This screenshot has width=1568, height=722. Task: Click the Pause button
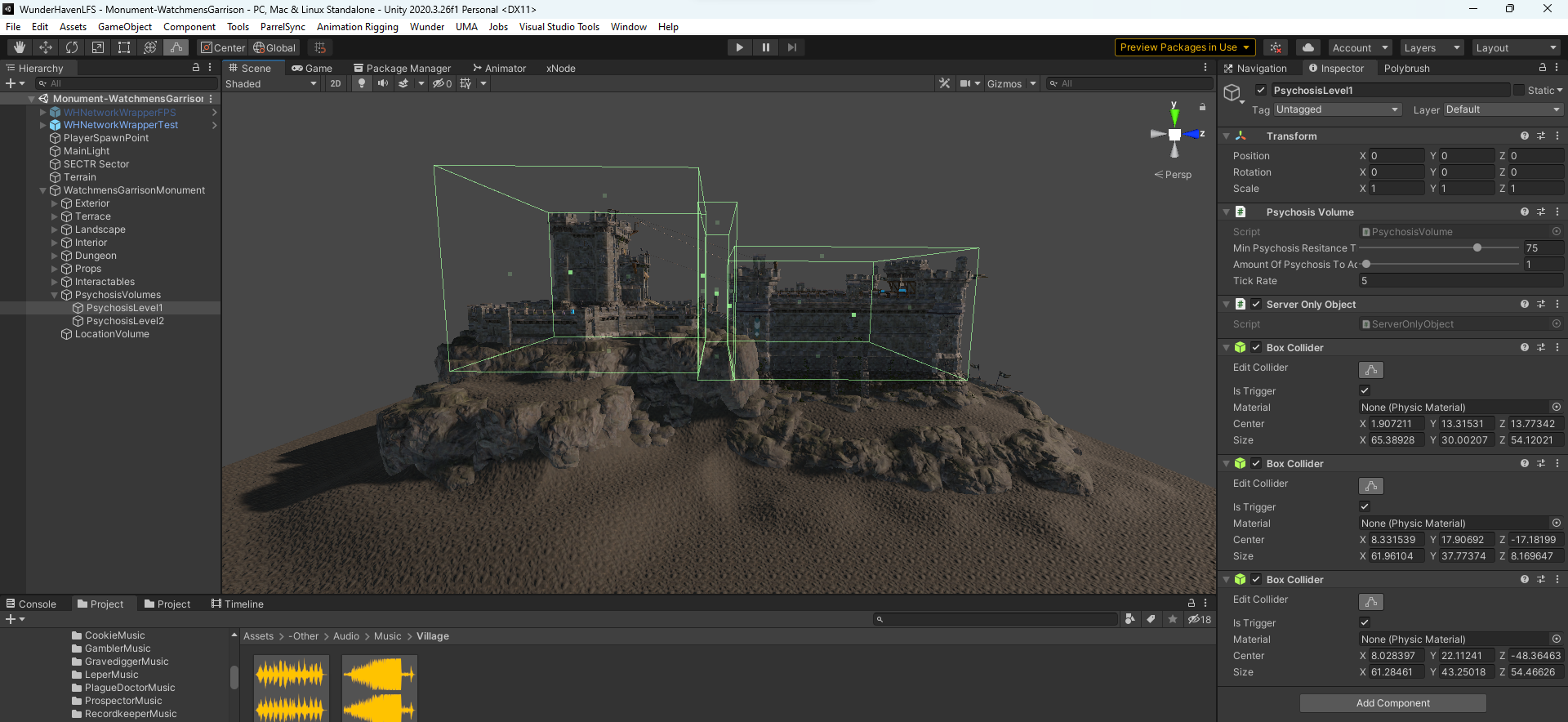point(765,47)
